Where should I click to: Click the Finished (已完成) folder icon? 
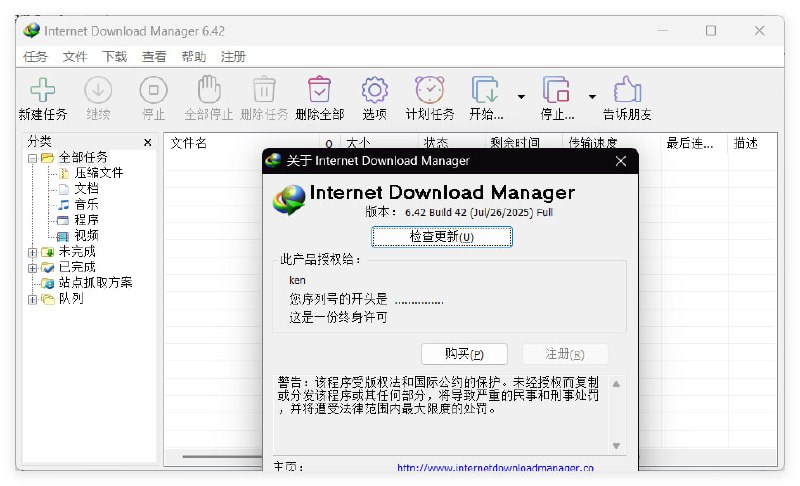click(47, 267)
